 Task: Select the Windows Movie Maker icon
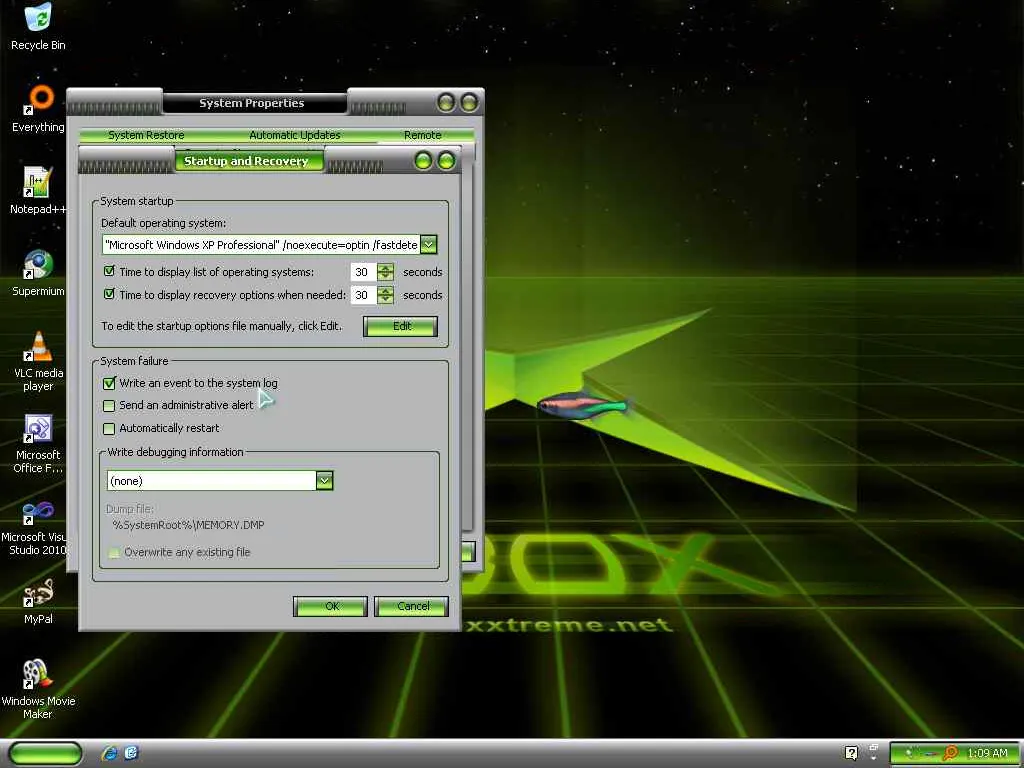[38, 690]
